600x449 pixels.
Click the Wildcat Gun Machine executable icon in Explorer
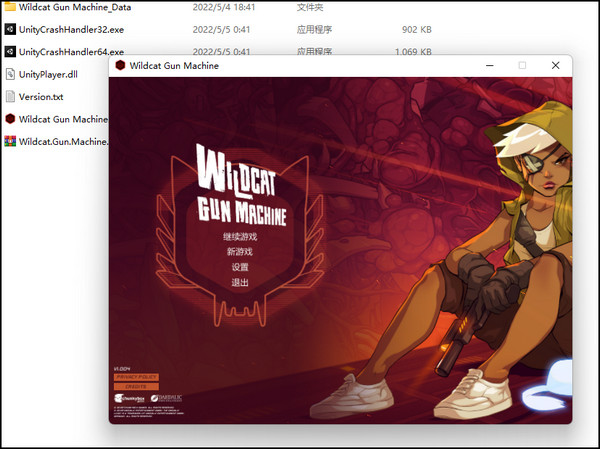(x=10, y=119)
